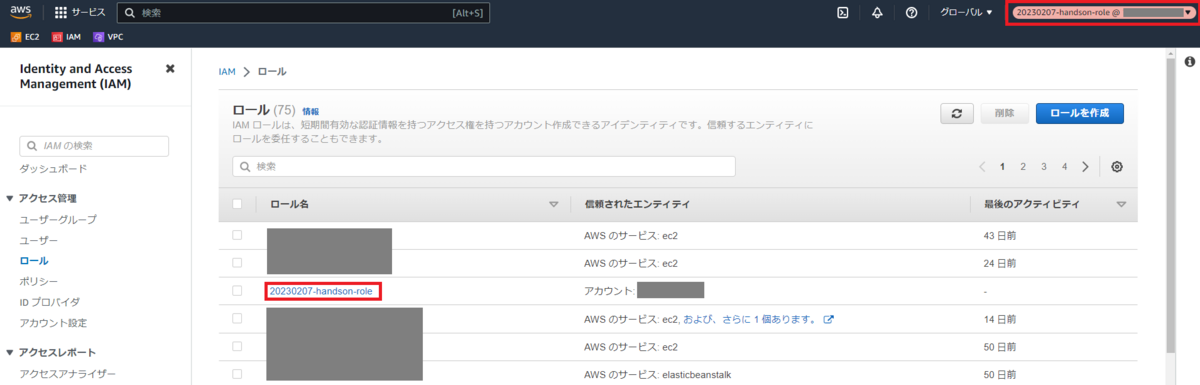Open ダッシュボード in the sidebar
Screen dimensions: 1200x385
pos(53,168)
